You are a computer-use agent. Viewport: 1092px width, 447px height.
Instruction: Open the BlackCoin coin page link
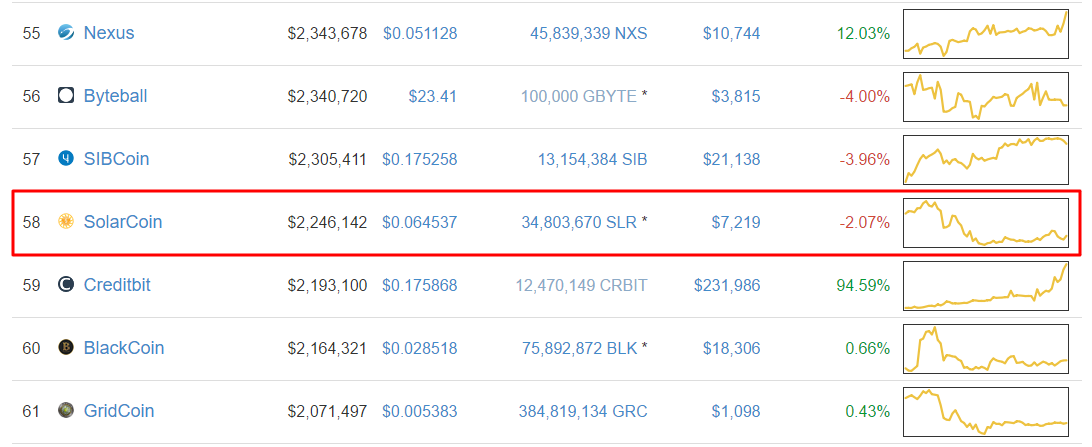[123, 347]
